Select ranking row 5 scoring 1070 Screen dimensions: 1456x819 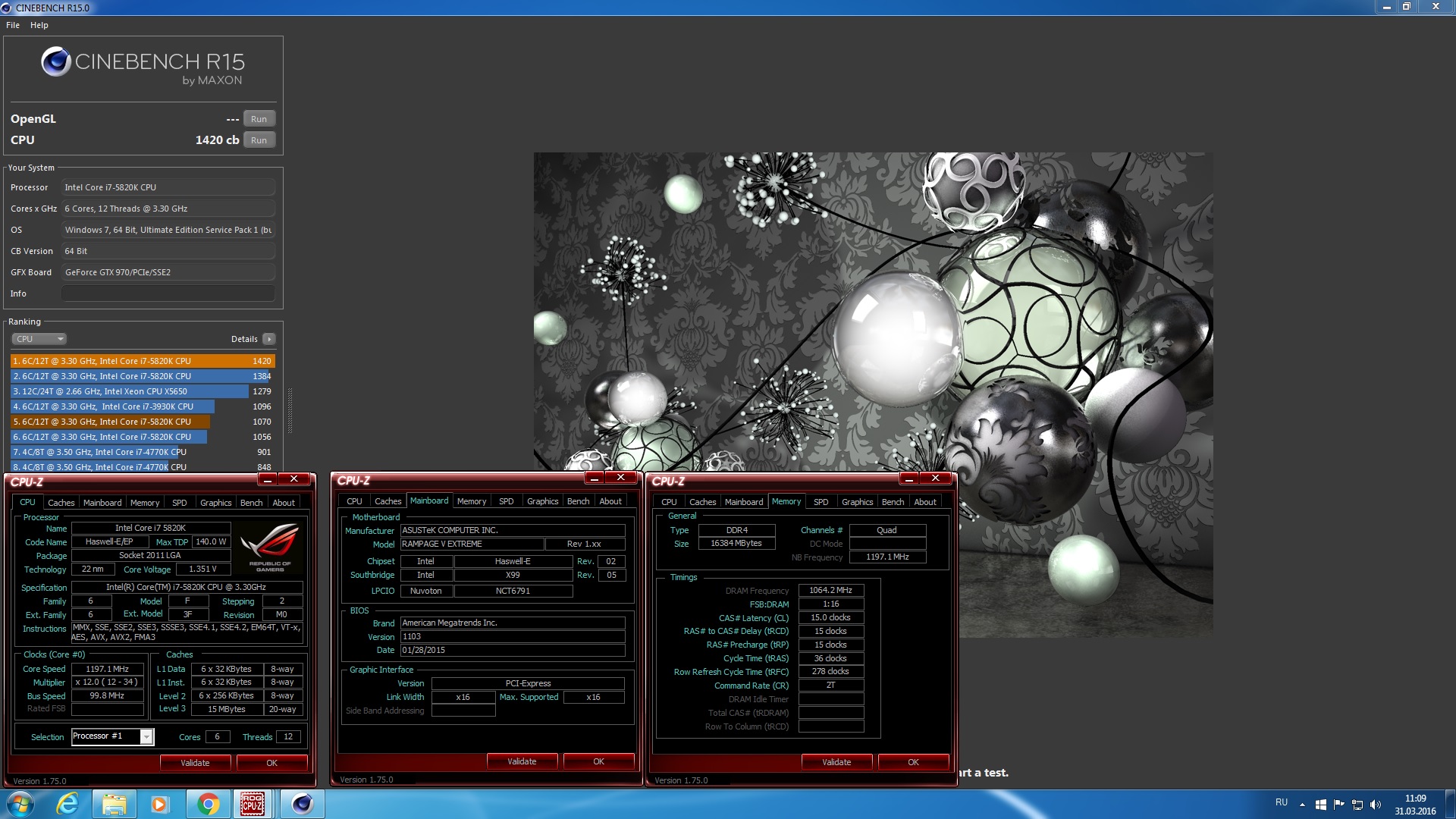click(x=143, y=422)
